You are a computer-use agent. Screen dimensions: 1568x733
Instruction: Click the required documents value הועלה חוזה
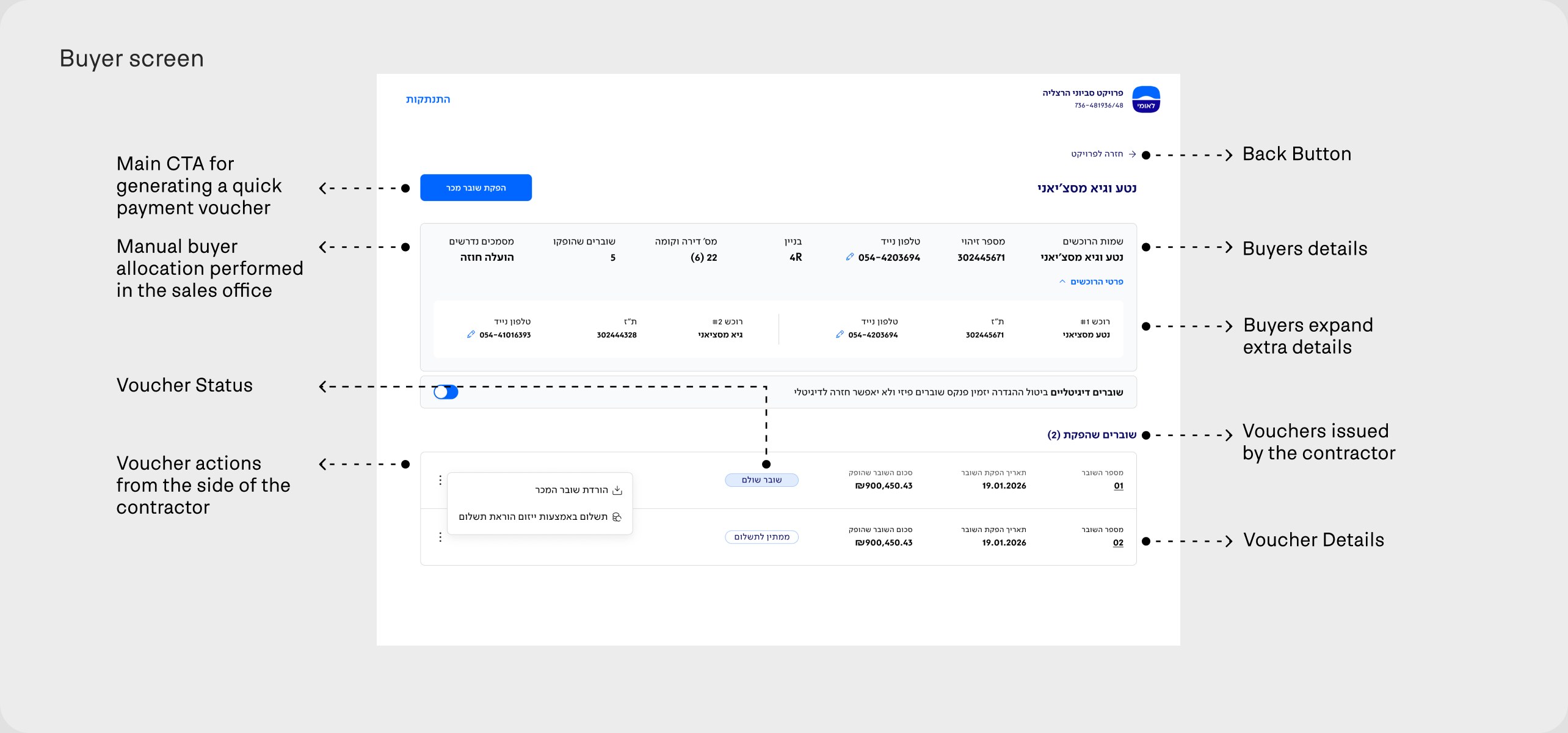tap(487, 258)
